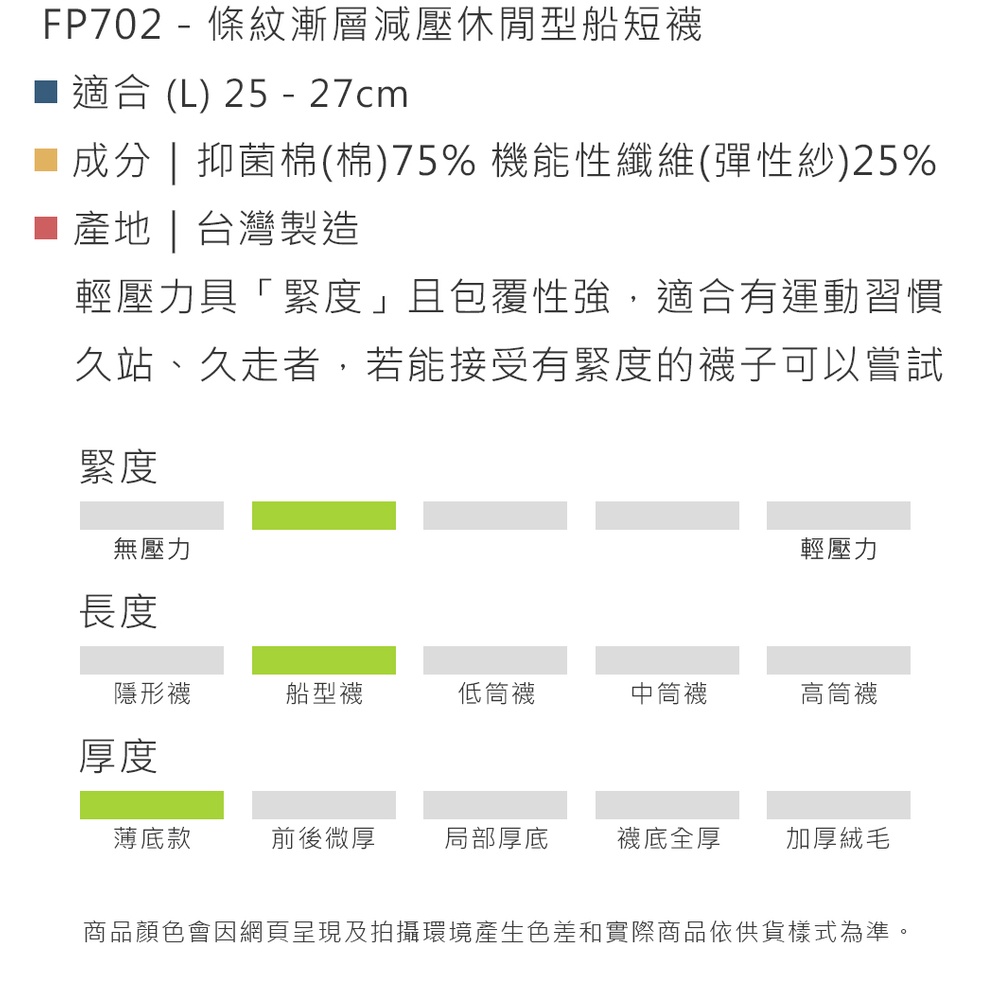Image resolution: width=1000 pixels, height=1000 pixels.
Task: Click the bar above 加厚絨毛
Action: point(838,805)
